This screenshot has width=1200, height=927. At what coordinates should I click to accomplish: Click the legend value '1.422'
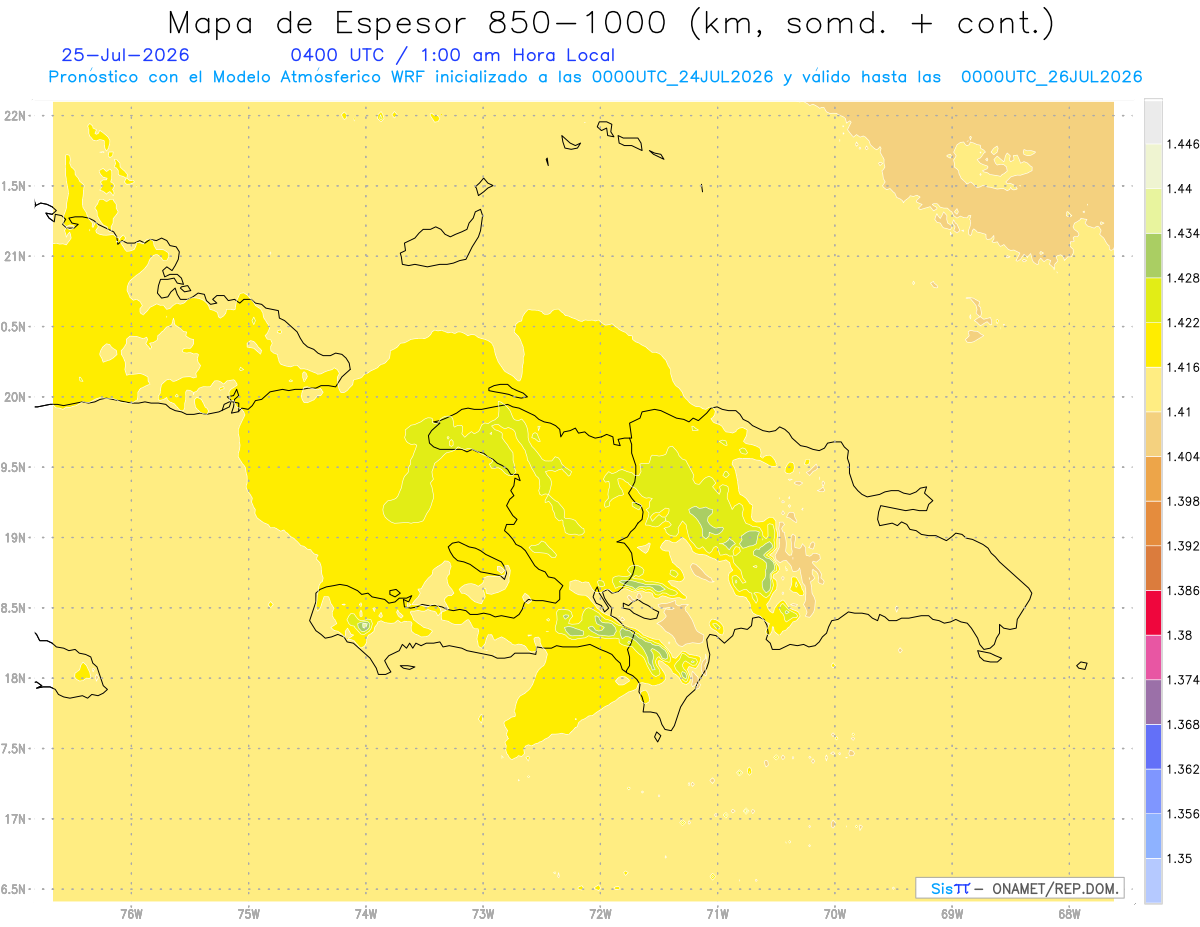(1183, 323)
